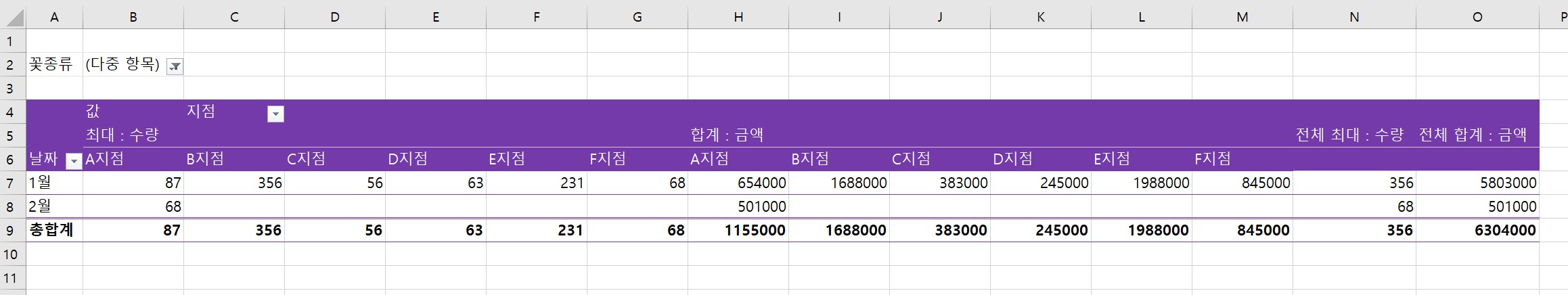Click the 총합계 value 1688000 for B지점

tap(839, 230)
